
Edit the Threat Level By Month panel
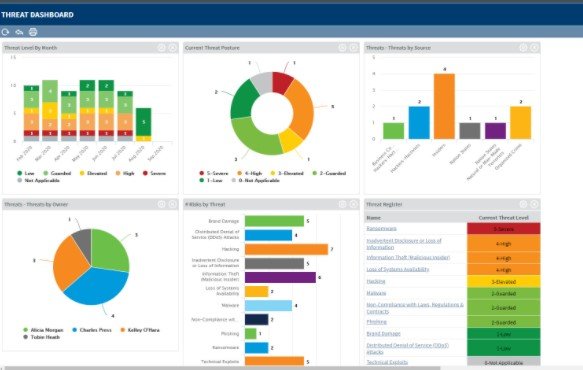[161, 48]
